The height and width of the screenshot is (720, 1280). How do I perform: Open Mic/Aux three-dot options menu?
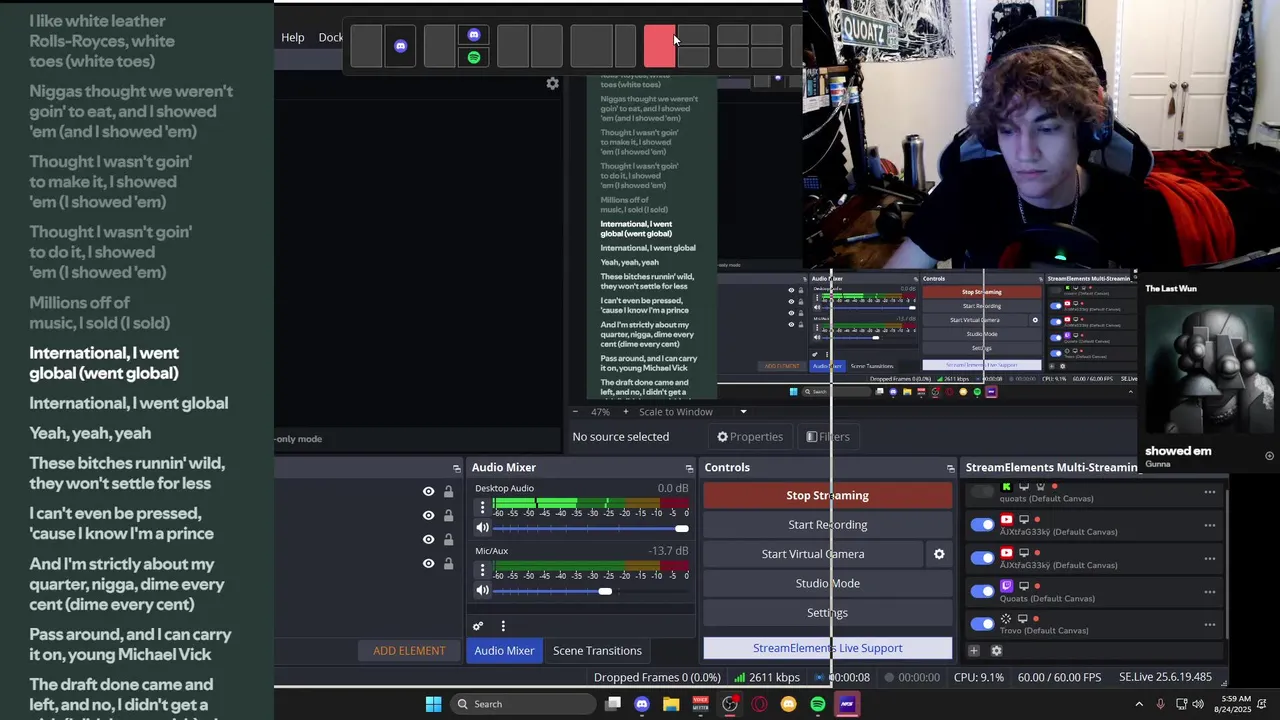482,570
